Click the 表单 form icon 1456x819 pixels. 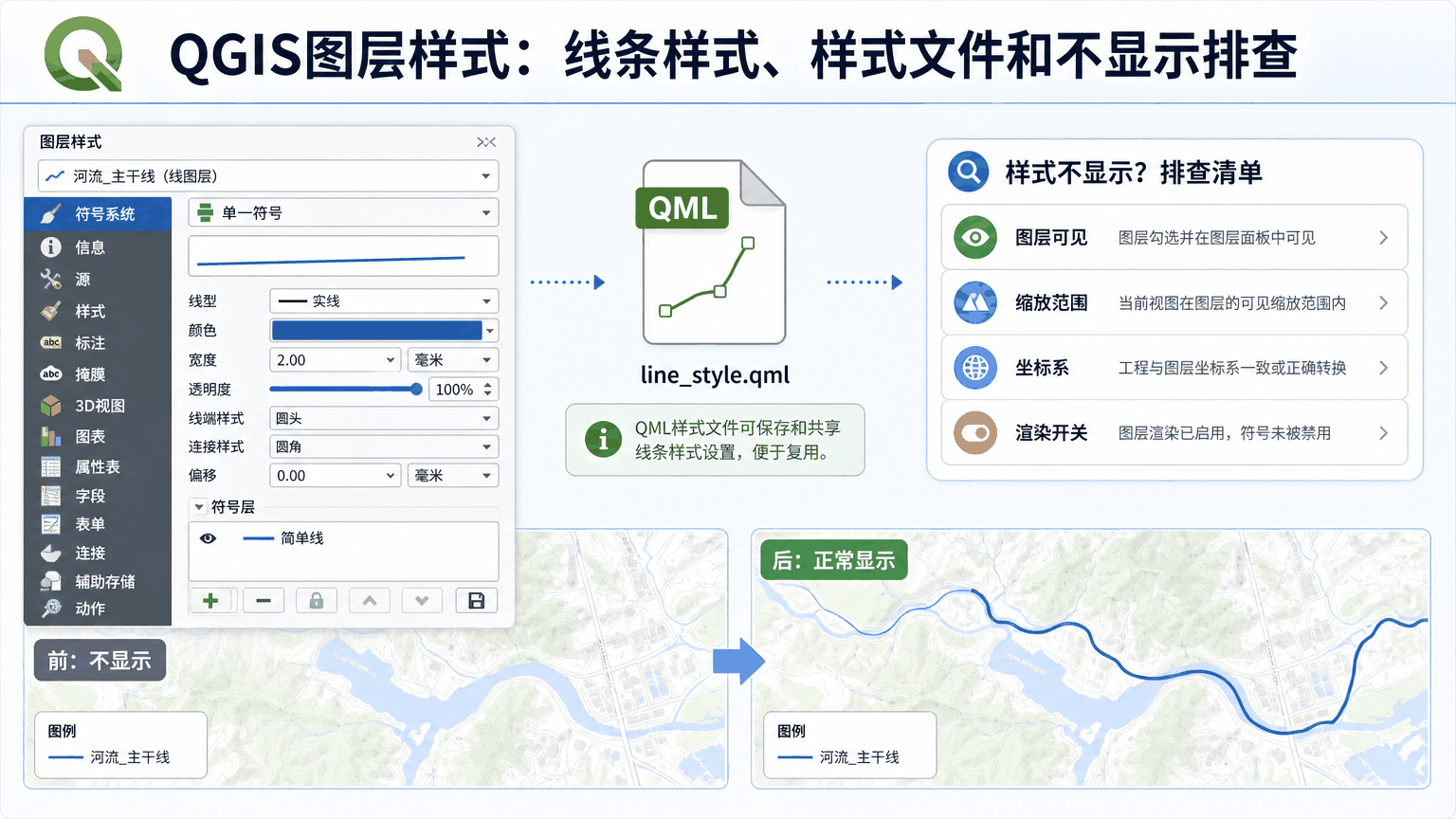[51, 524]
